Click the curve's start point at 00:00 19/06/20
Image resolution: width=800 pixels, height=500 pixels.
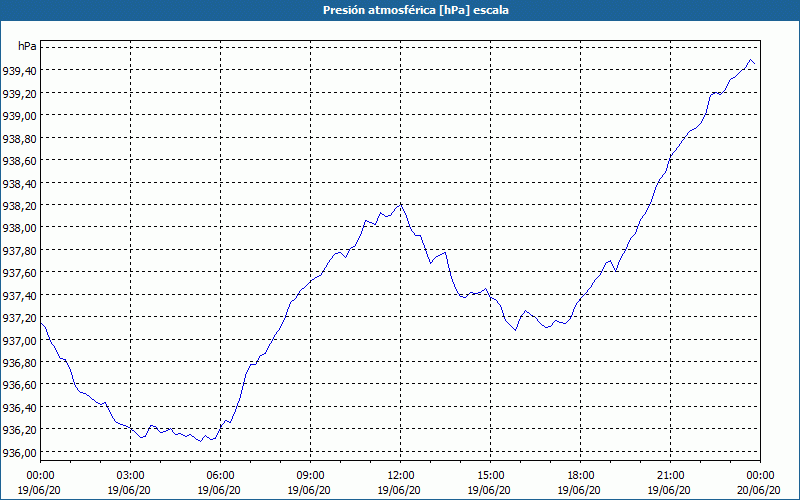41,323
